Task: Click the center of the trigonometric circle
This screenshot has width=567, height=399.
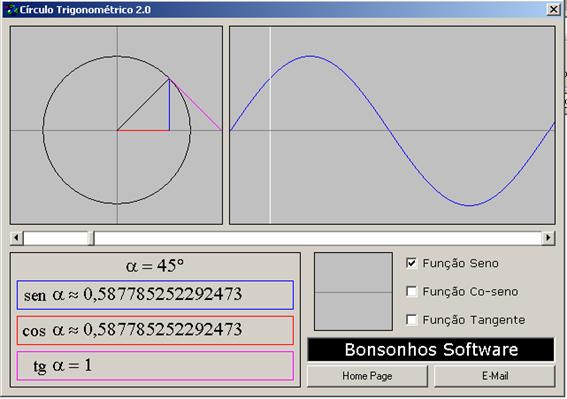Action: (x=117, y=130)
